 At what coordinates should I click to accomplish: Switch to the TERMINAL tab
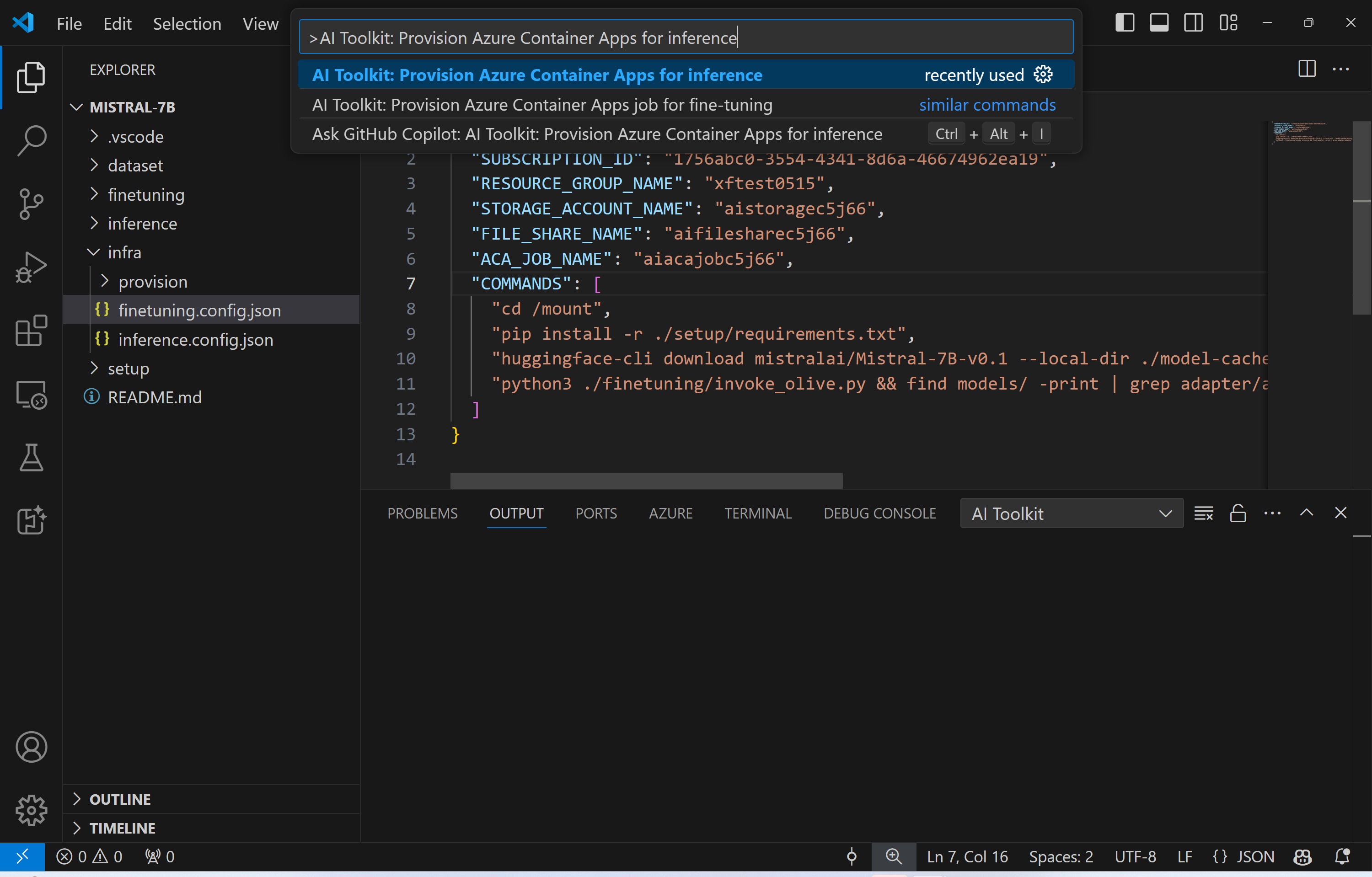click(x=758, y=513)
